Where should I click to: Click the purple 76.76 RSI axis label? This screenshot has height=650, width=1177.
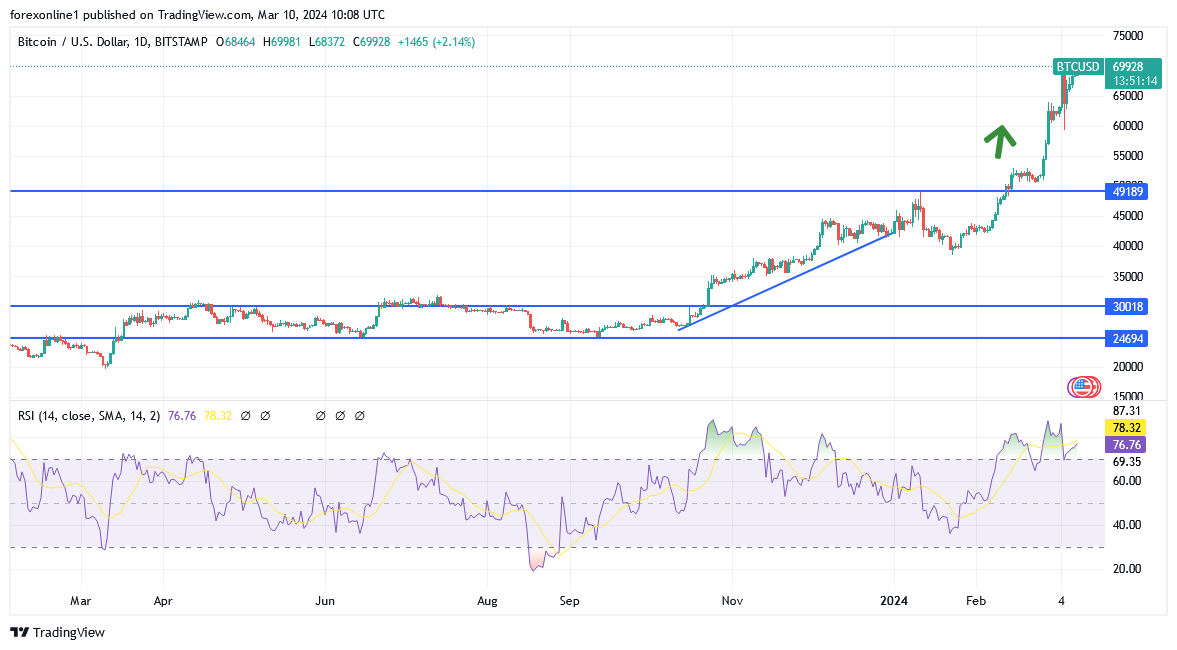click(1126, 445)
